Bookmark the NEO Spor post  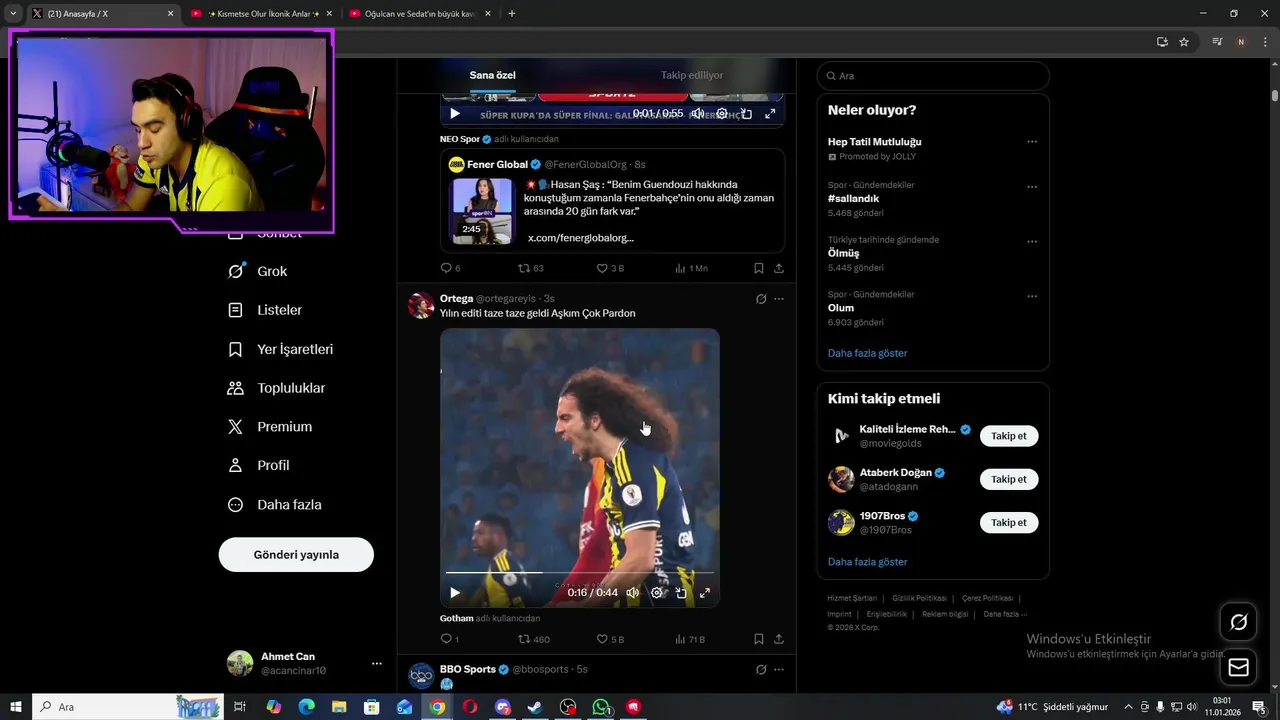(758, 268)
